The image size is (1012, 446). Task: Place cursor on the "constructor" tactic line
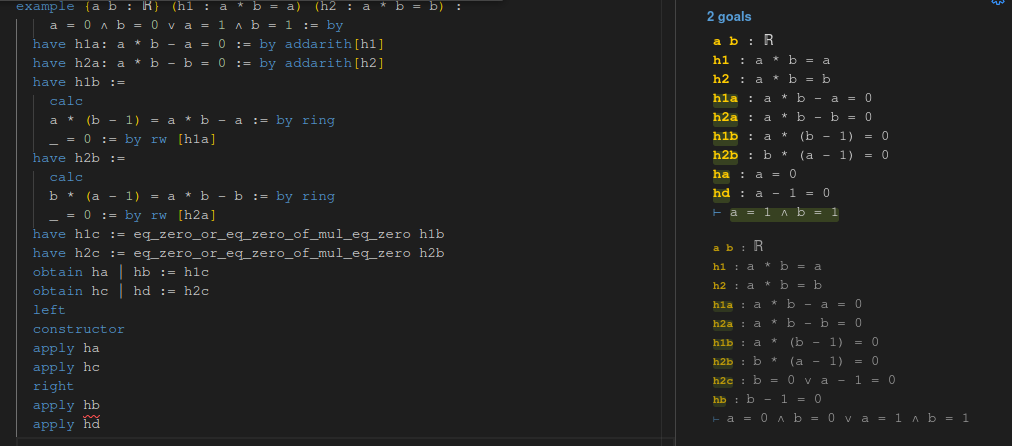[x=78, y=329]
